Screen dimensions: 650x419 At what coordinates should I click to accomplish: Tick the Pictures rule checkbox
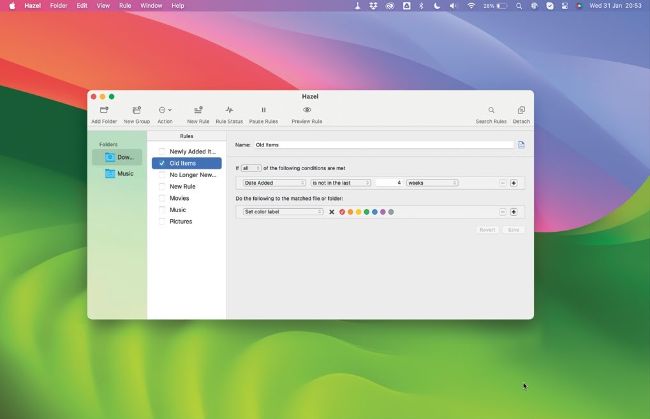[162, 221]
